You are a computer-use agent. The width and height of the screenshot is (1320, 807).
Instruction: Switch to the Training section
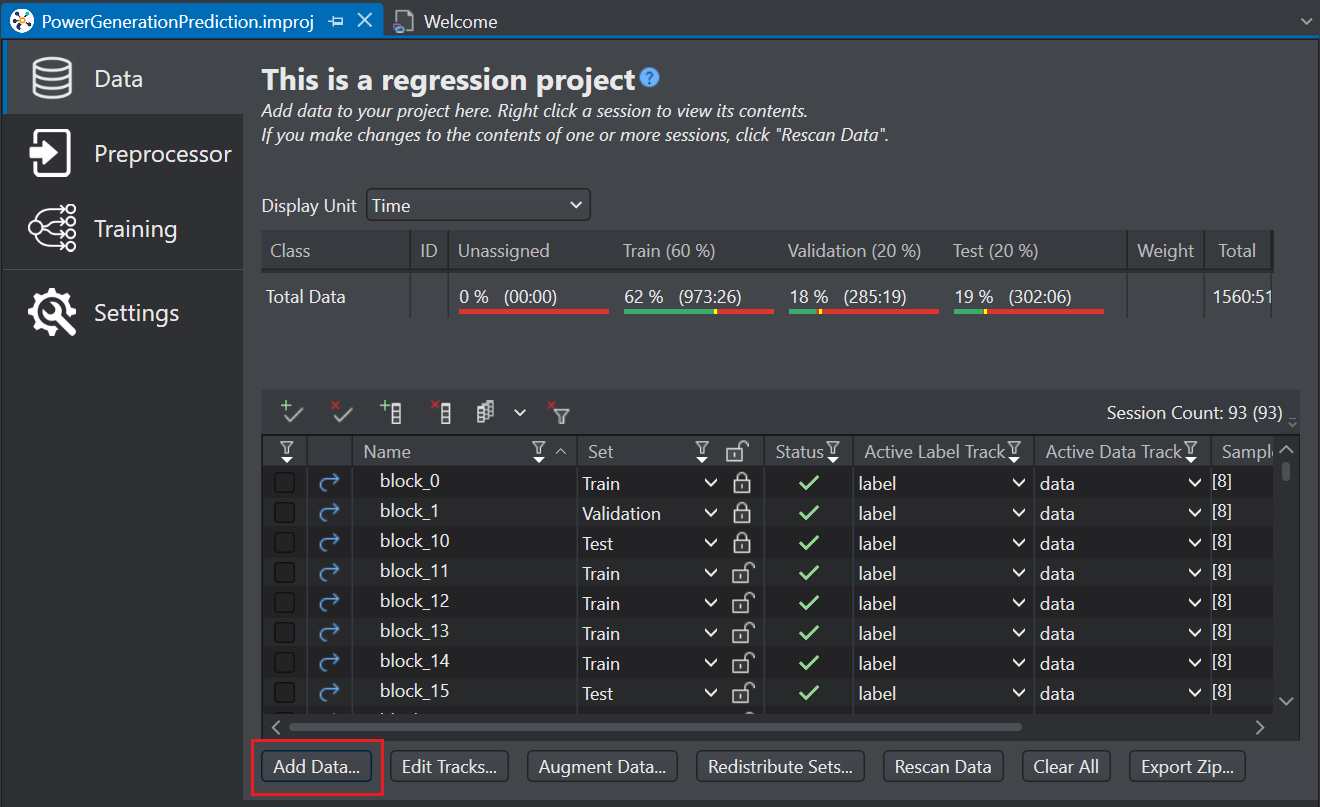coord(122,229)
